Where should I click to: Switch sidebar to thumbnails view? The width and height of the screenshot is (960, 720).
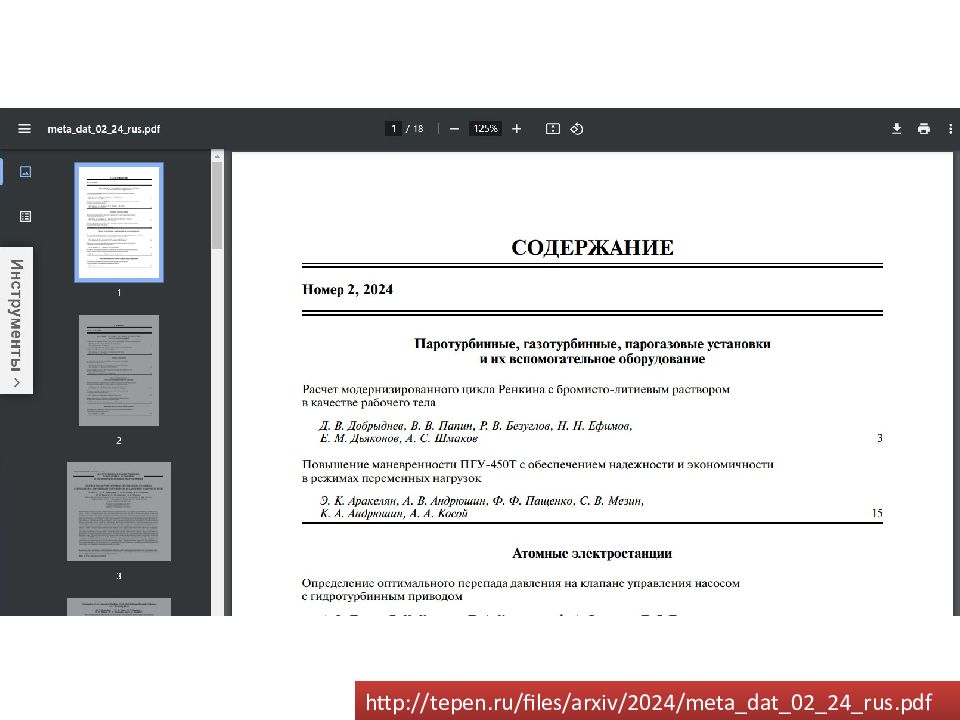coord(26,172)
